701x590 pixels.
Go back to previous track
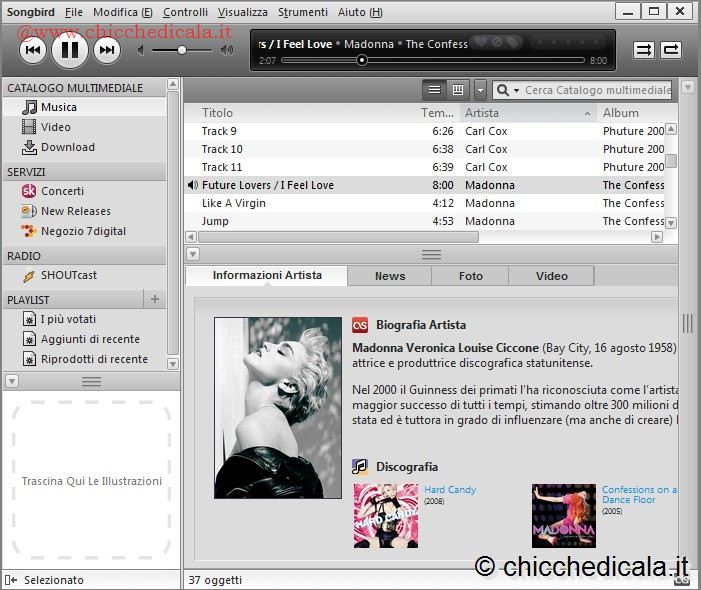pos(32,49)
